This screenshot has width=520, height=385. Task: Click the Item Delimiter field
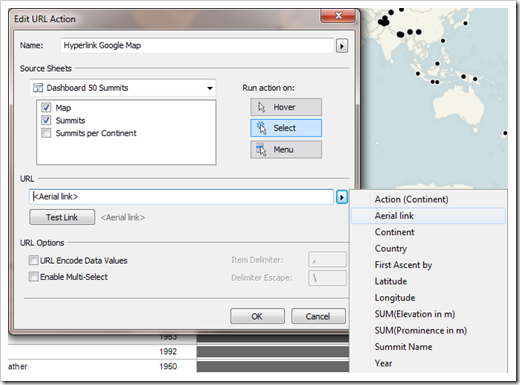pos(327,260)
